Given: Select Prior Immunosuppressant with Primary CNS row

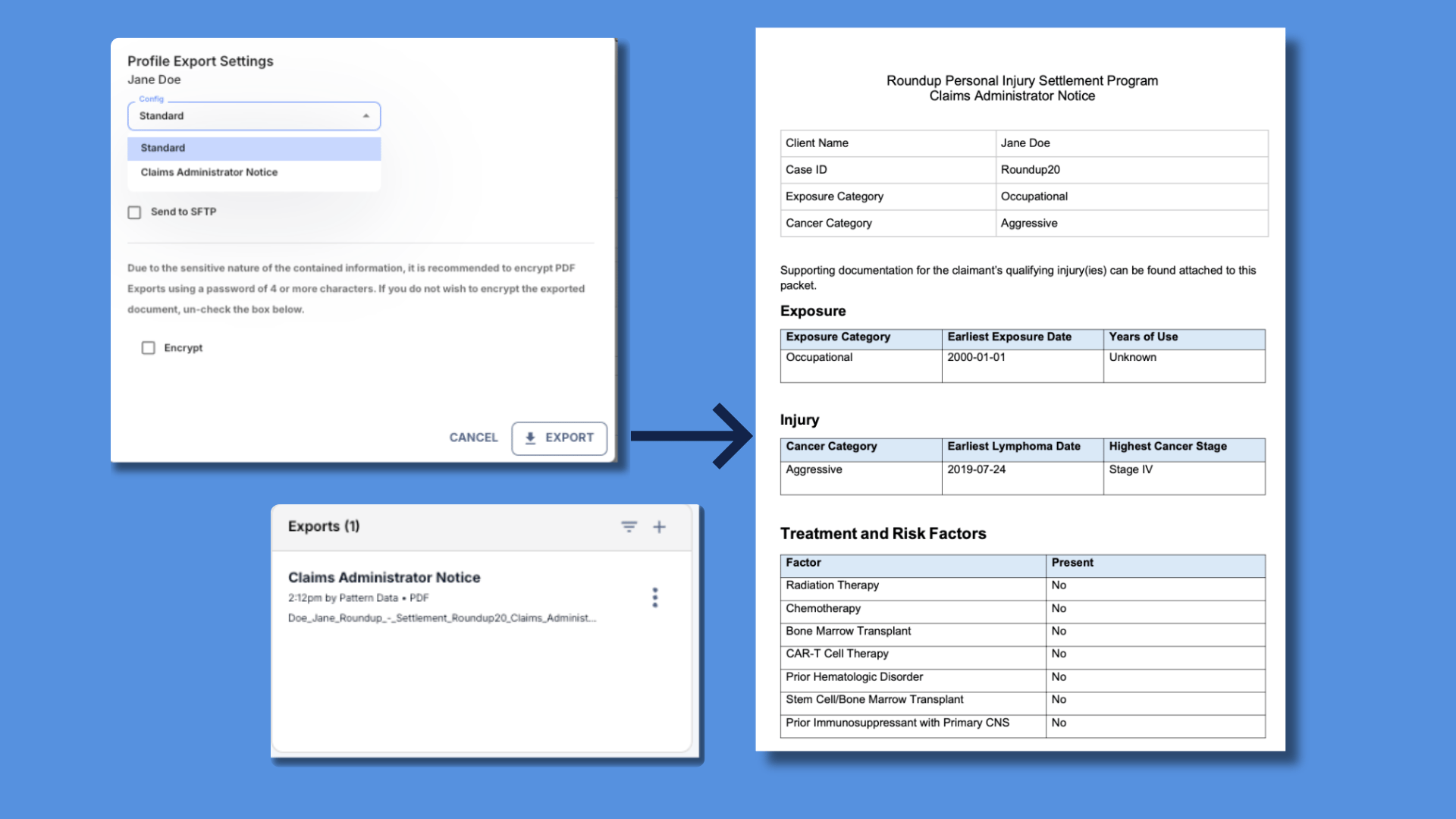Looking at the screenshot, I should point(1022,726).
